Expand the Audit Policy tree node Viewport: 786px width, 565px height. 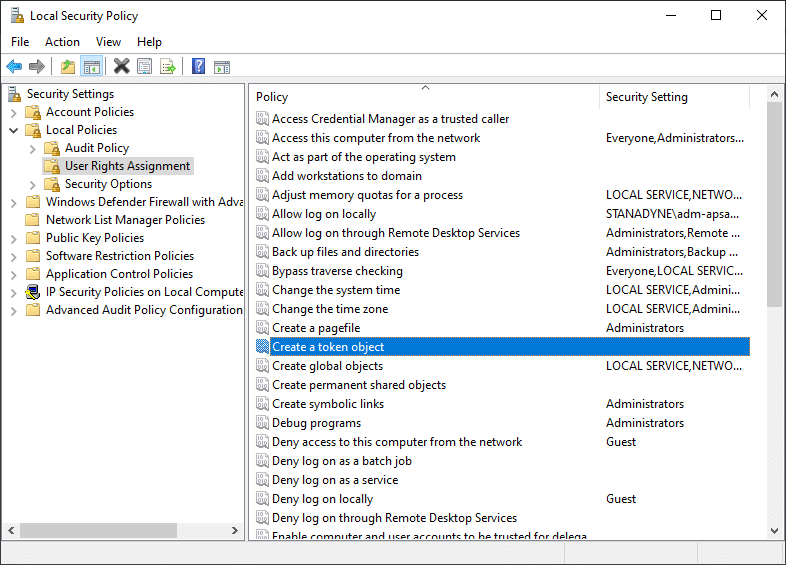tap(33, 148)
